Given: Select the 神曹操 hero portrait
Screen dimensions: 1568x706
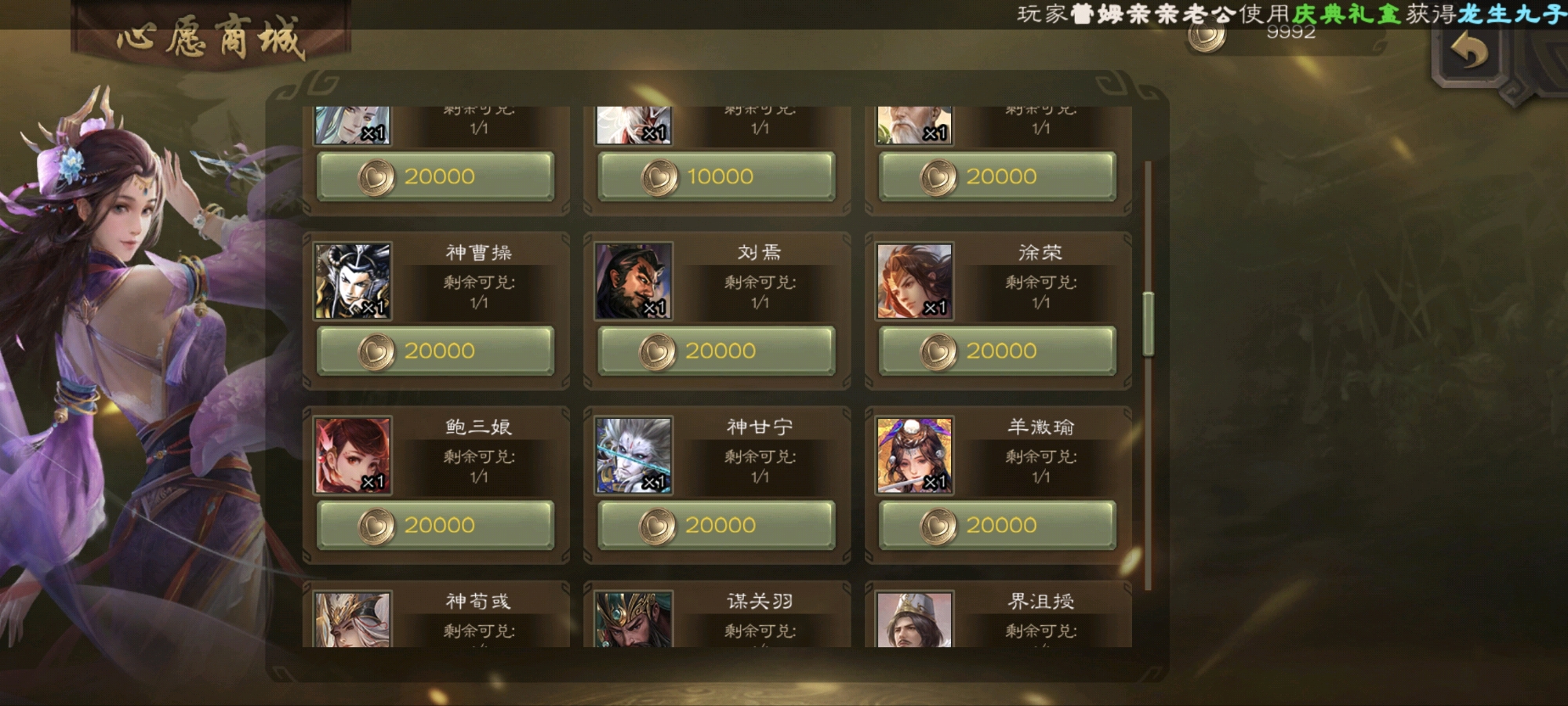Looking at the screenshot, I should pos(353,281).
